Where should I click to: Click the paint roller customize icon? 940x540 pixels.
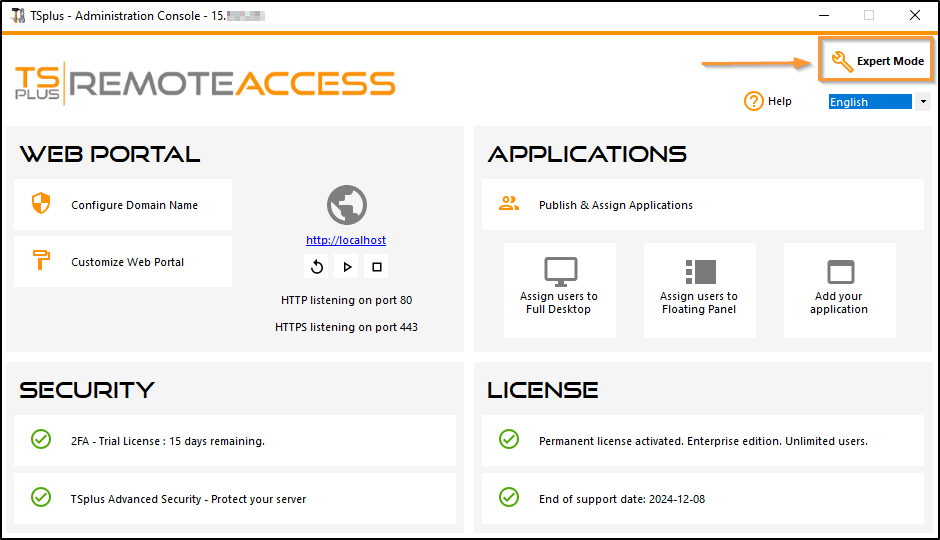click(41, 262)
